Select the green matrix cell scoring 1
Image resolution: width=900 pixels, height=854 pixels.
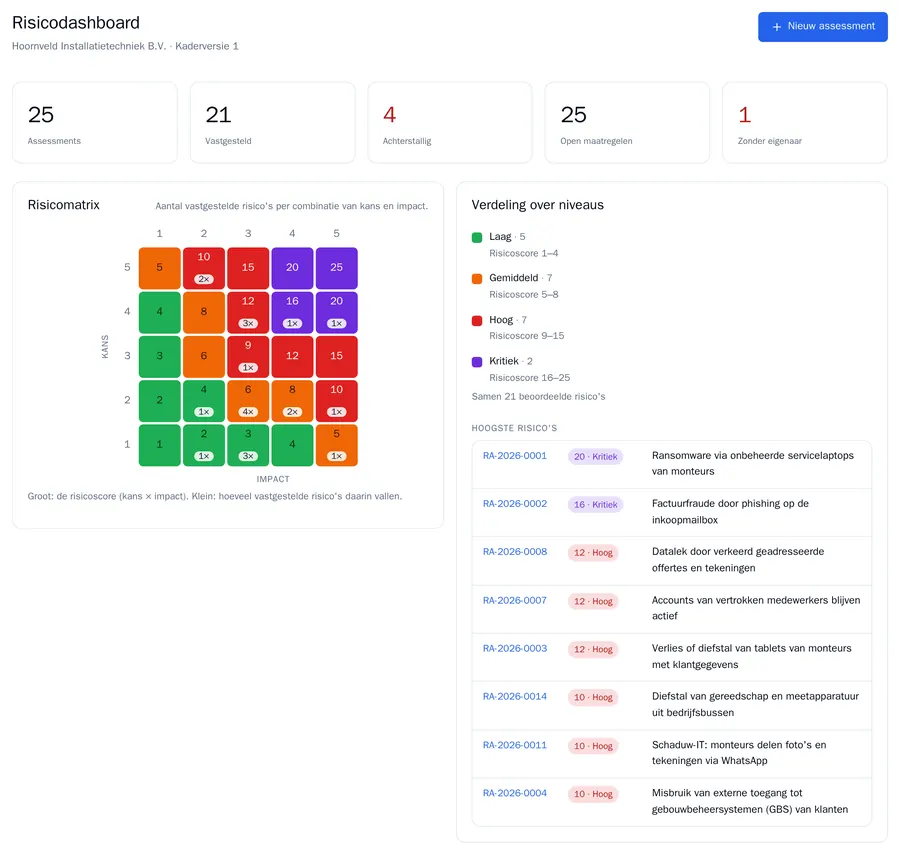[x=160, y=445]
